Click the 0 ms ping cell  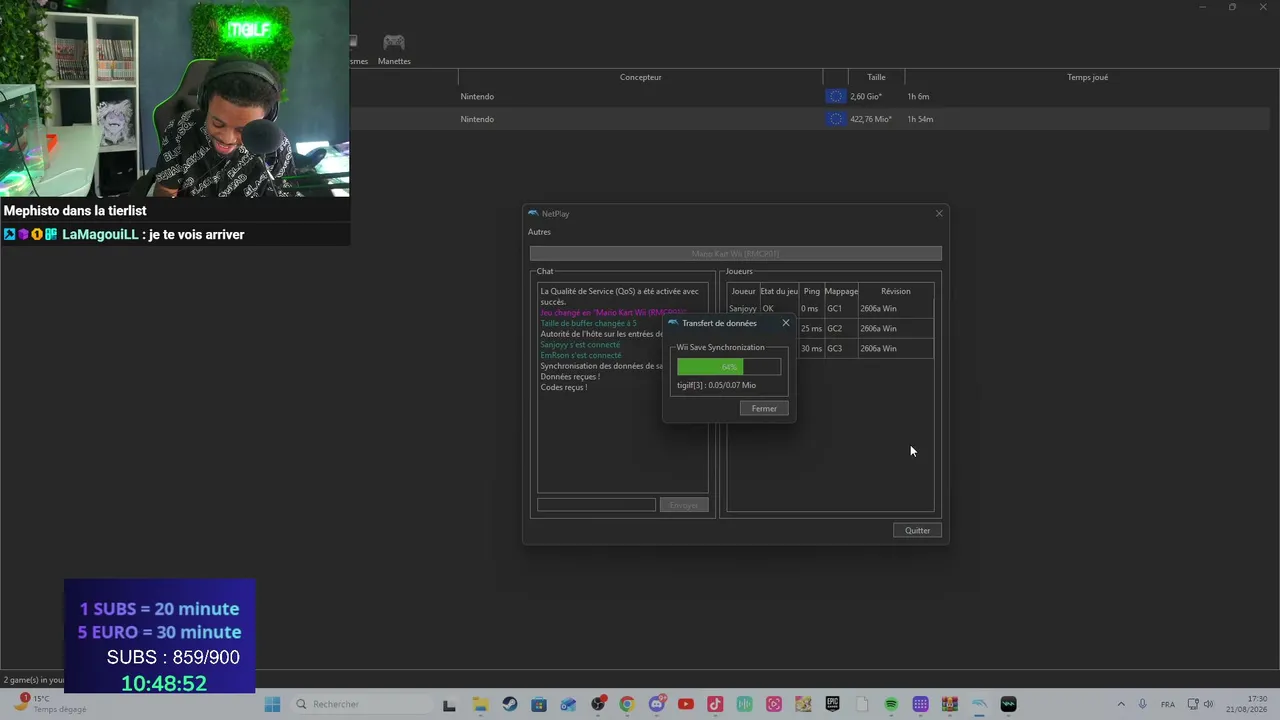click(811, 308)
